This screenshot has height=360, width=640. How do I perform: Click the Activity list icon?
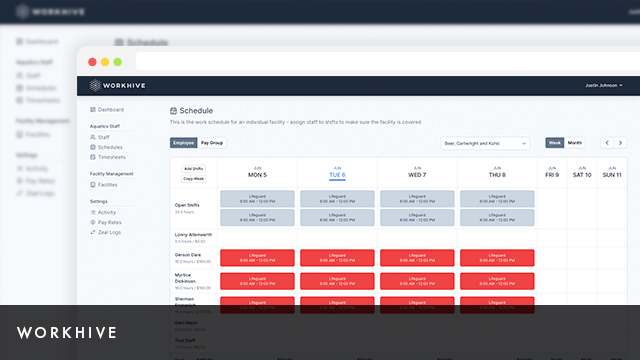(x=93, y=213)
